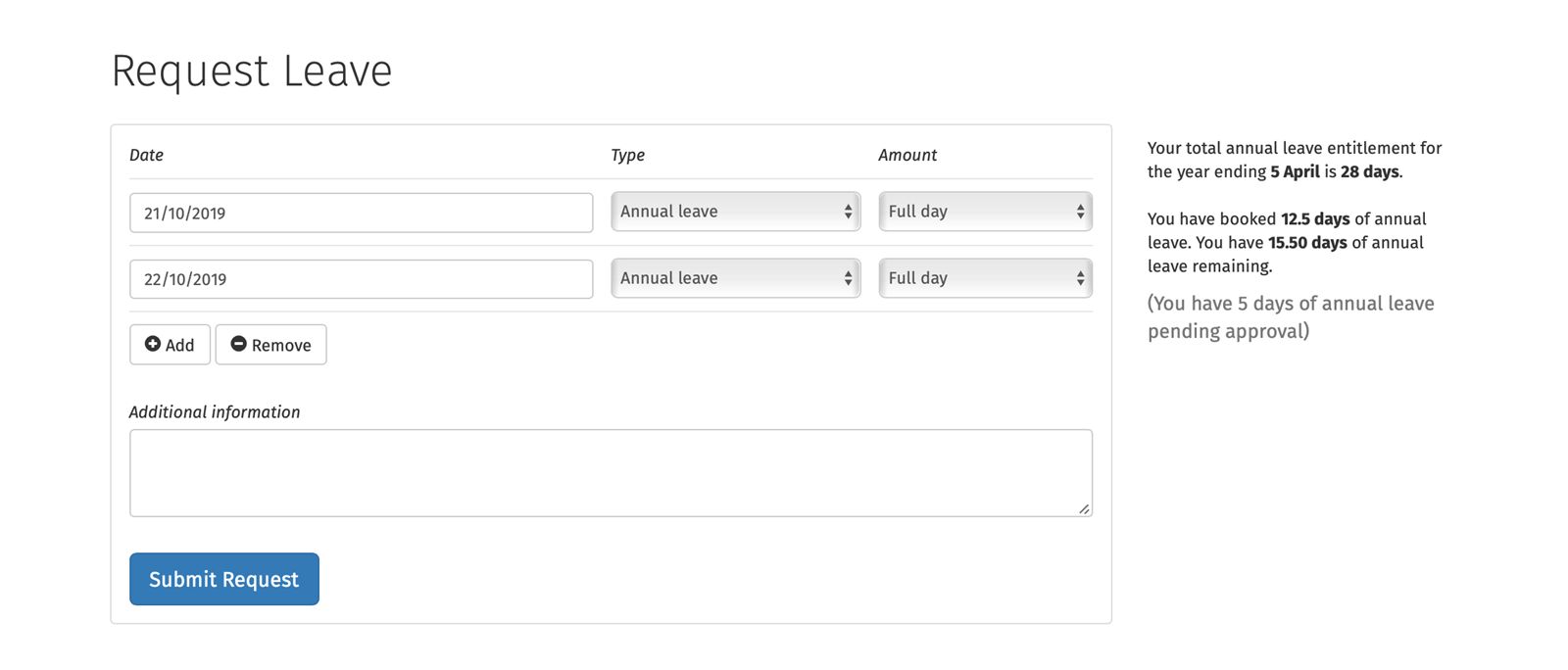Click the Request Leave page heading
The height and width of the screenshot is (670, 1568).
click(x=252, y=72)
